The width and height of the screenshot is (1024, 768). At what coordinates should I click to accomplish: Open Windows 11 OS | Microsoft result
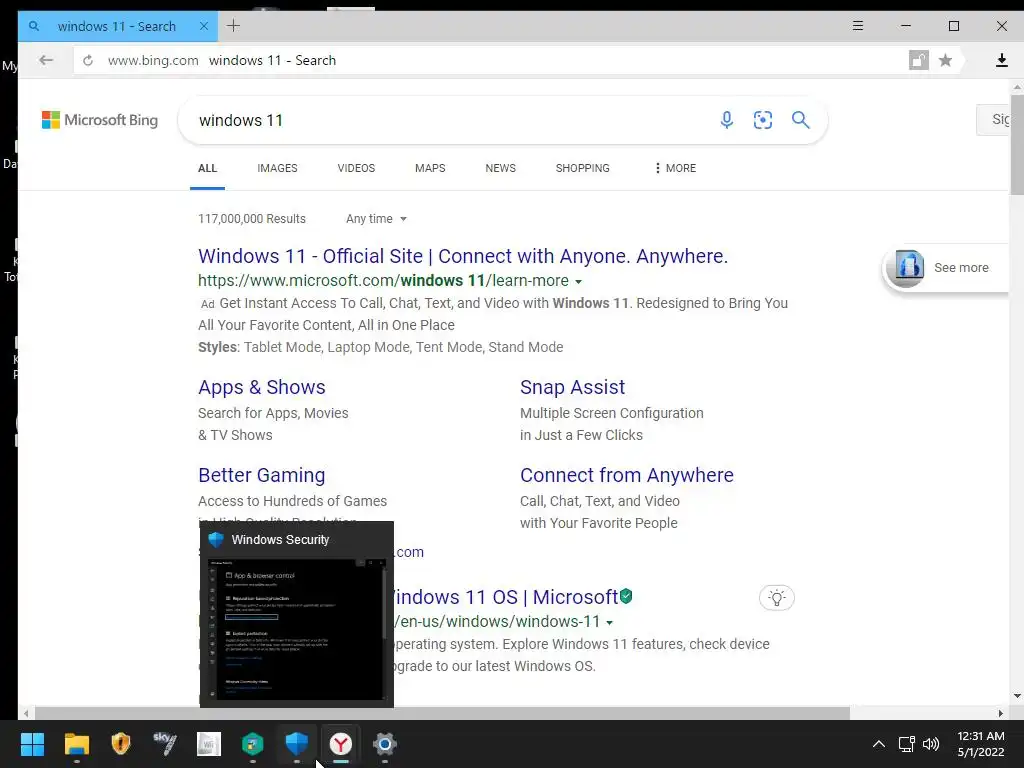click(x=505, y=597)
